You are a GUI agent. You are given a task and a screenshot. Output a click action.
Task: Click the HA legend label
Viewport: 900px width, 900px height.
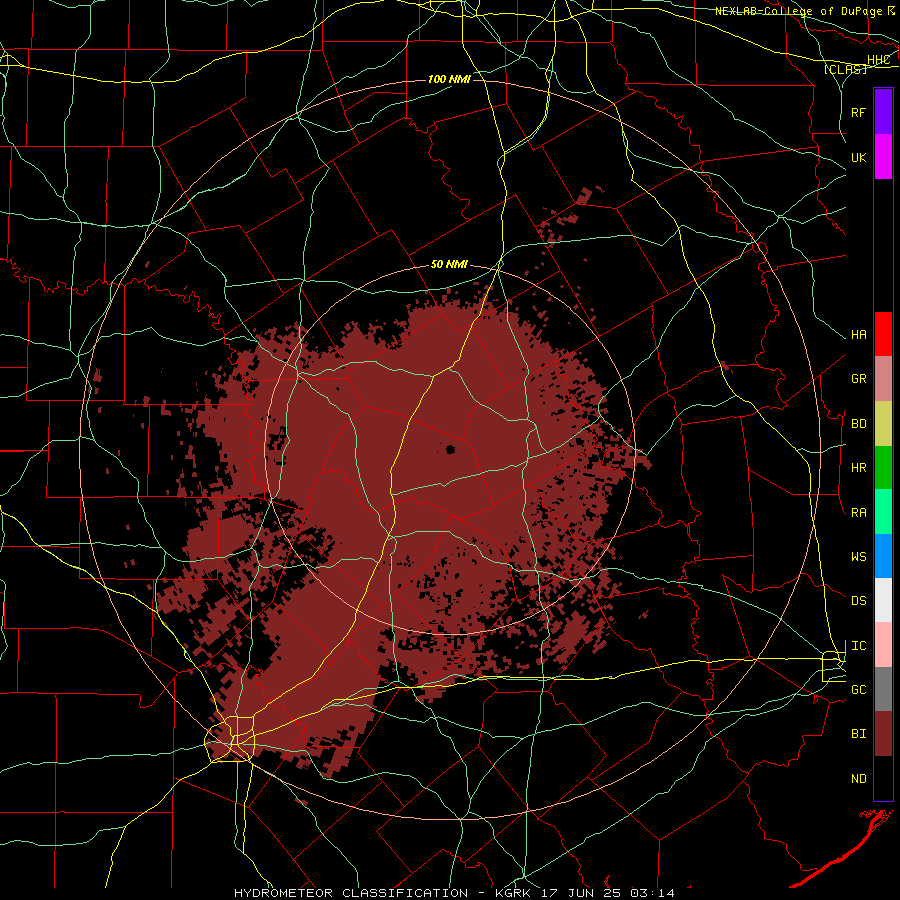point(858,335)
